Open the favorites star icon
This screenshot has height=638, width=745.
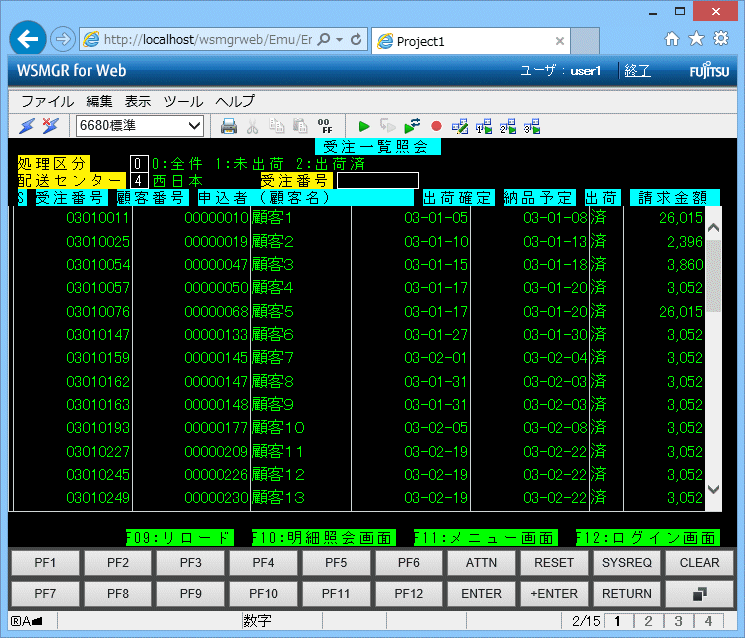pyautogui.click(x=696, y=38)
